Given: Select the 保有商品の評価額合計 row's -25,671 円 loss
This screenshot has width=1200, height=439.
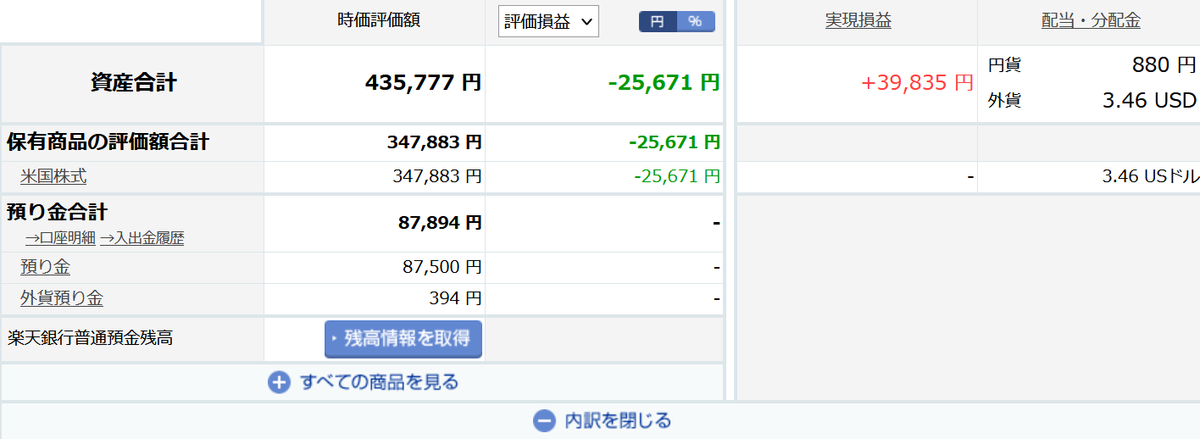Looking at the screenshot, I should point(674,142).
